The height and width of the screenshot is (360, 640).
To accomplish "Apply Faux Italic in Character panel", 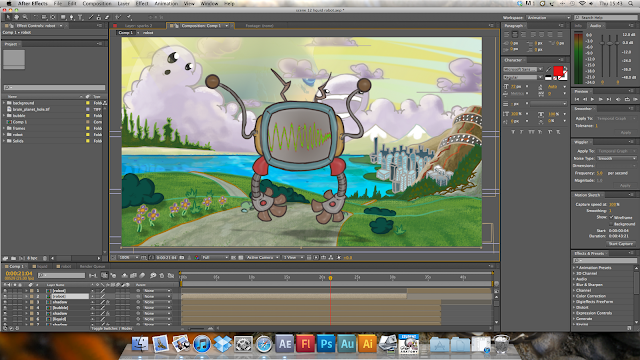I will (522, 132).
